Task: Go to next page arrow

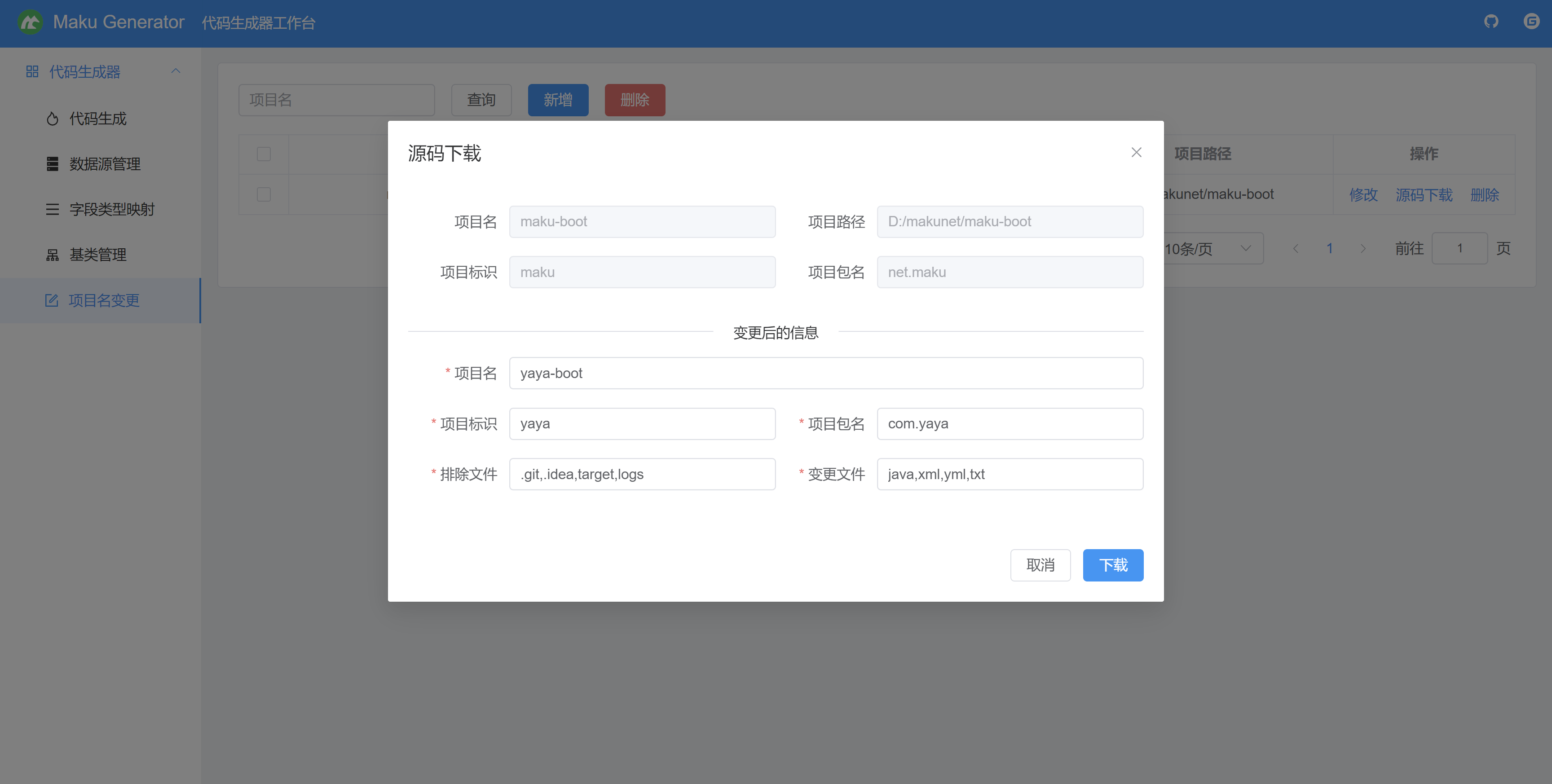Action: [x=1363, y=248]
